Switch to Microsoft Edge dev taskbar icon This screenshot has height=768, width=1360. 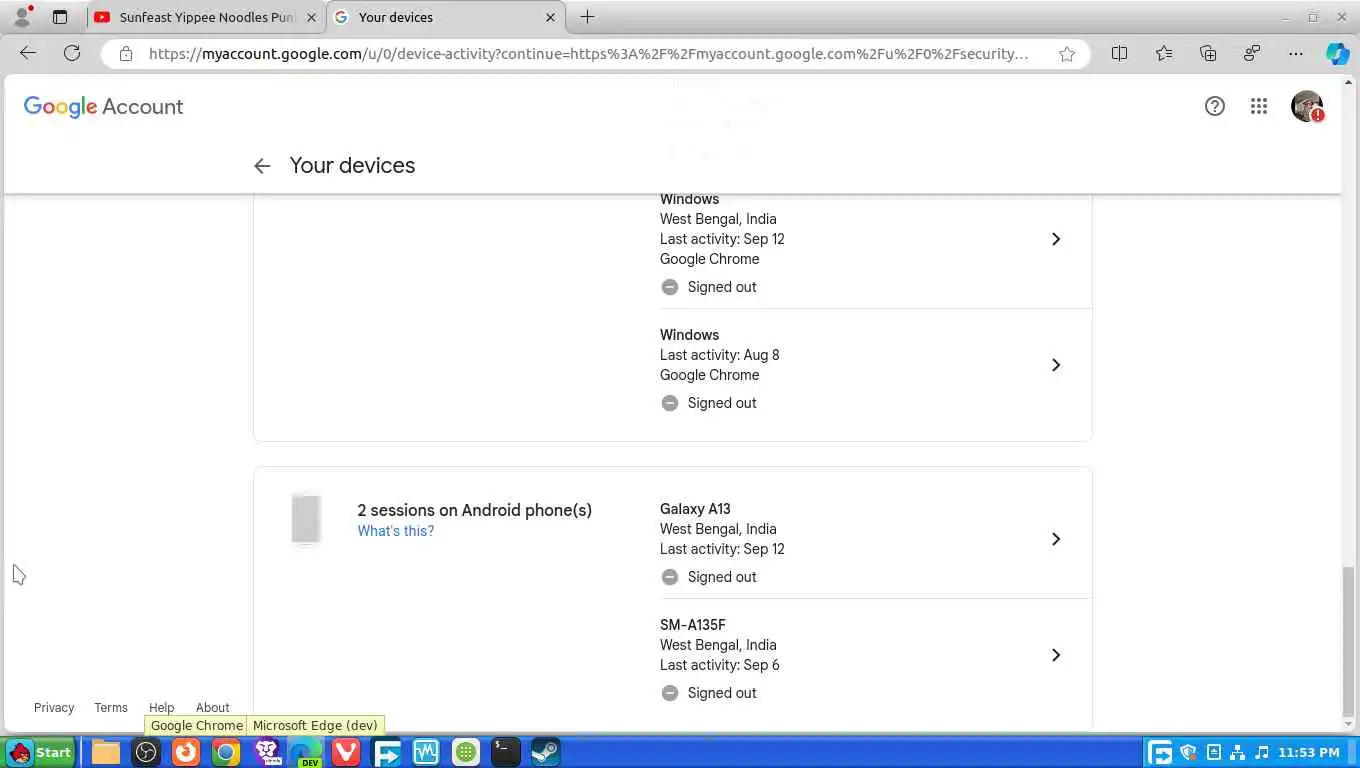click(x=306, y=752)
